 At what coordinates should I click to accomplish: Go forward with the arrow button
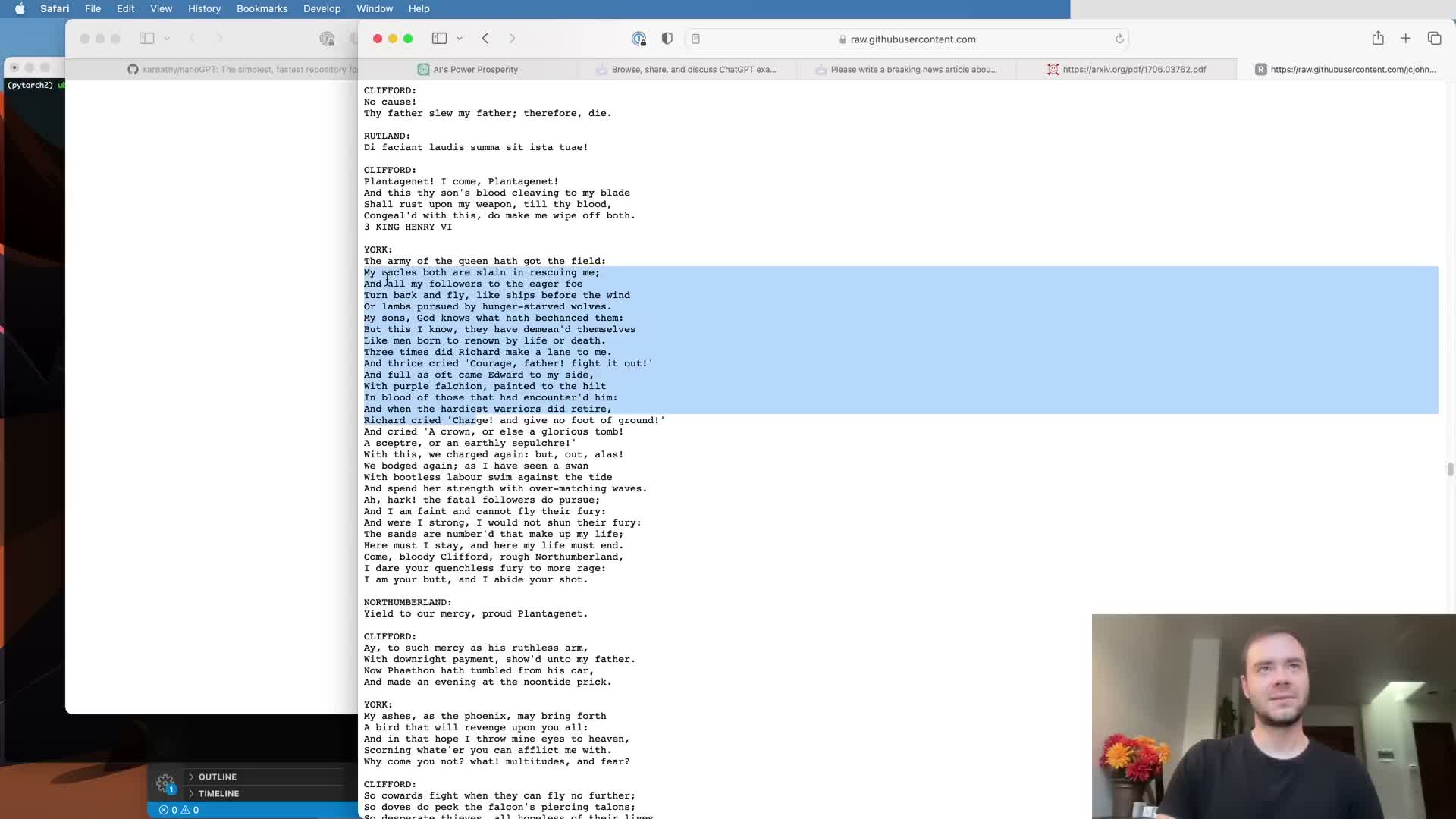(512, 39)
